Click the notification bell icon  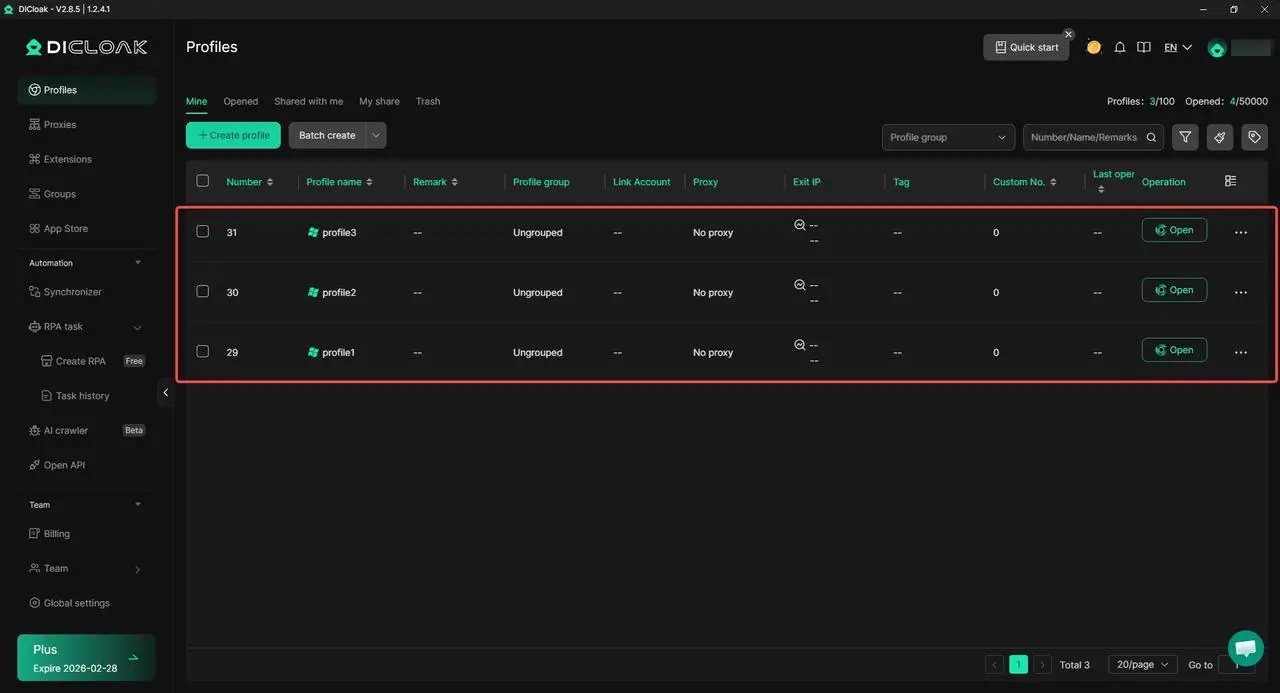click(x=1120, y=47)
